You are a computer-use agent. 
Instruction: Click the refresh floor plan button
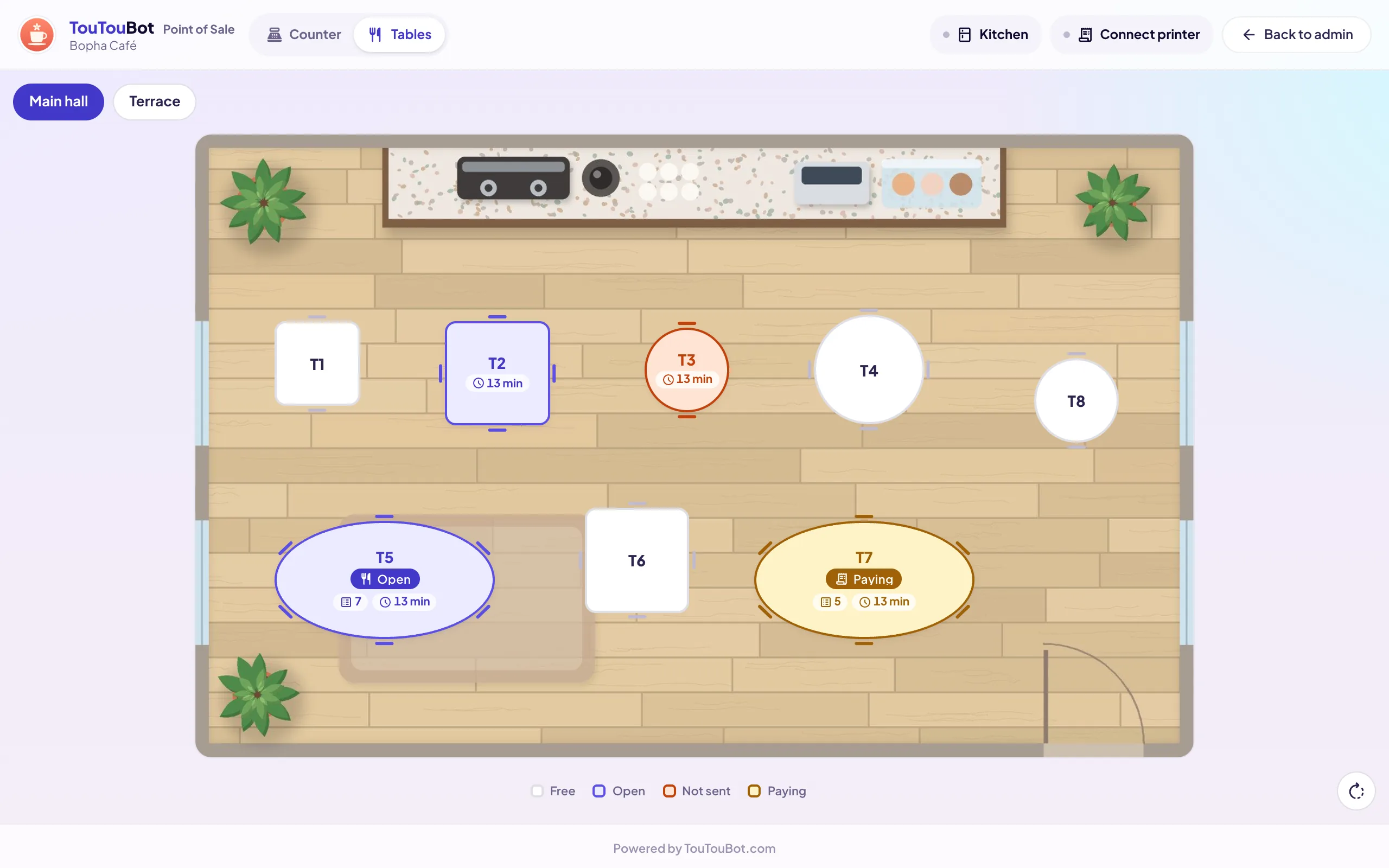[x=1356, y=791]
